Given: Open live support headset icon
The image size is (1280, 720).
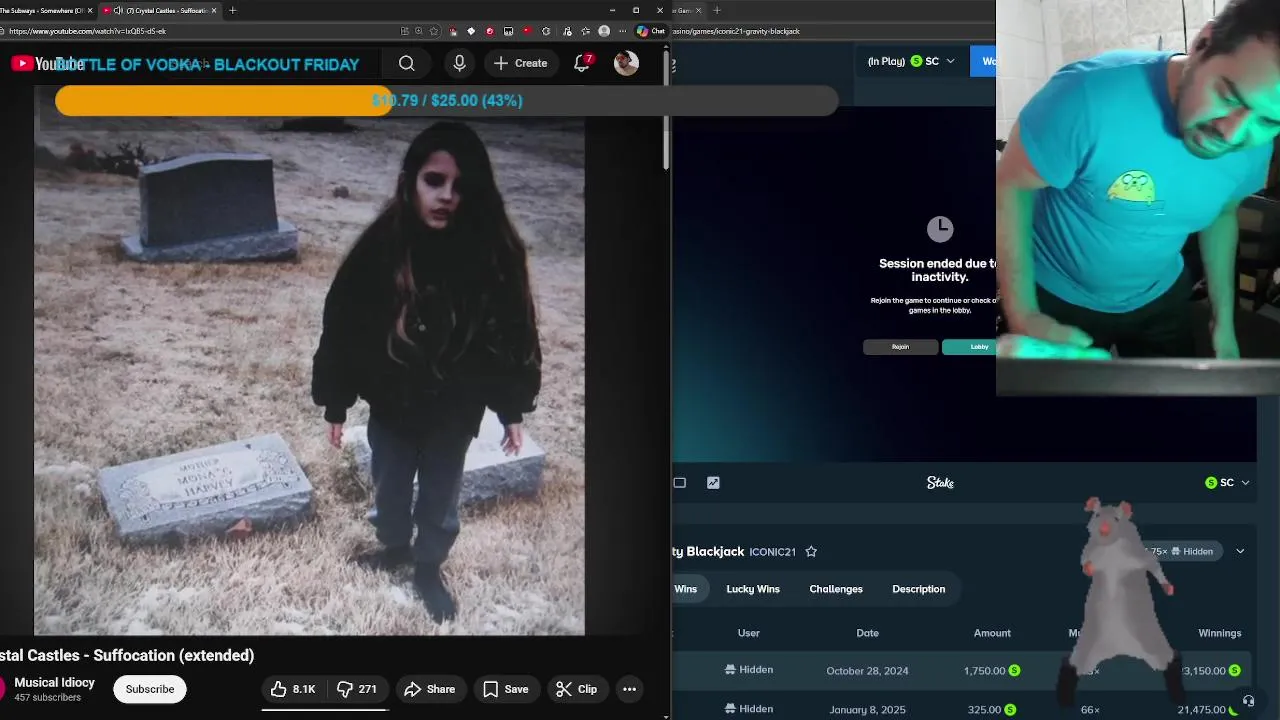Looking at the screenshot, I should (x=1248, y=701).
